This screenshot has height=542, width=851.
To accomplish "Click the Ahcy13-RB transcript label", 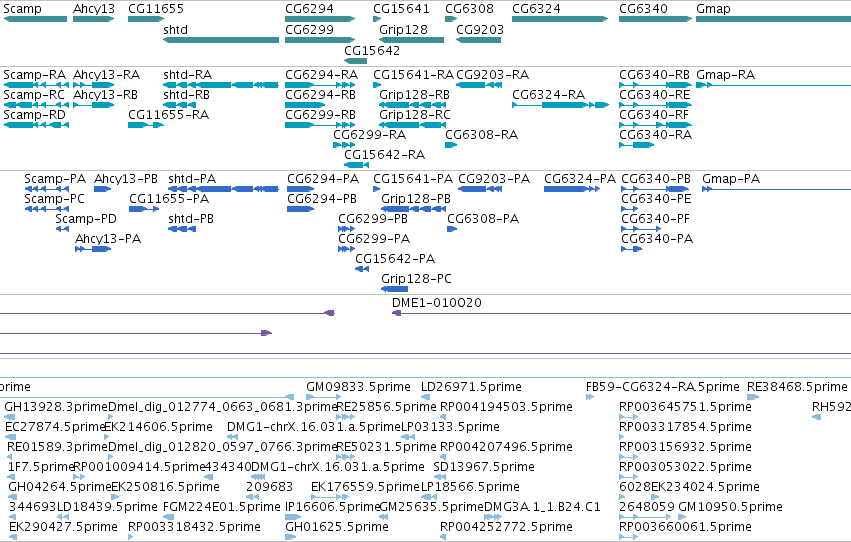I will pyautogui.click(x=105, y=95).
